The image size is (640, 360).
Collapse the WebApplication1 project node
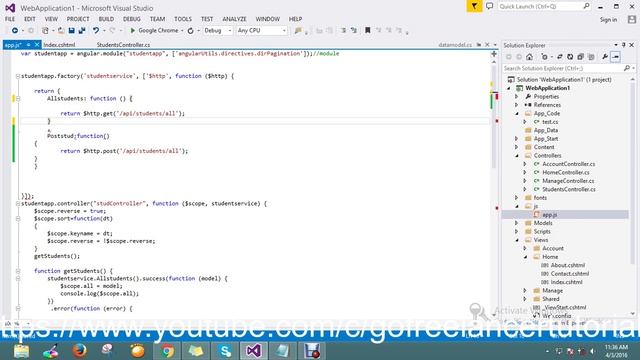509,88
